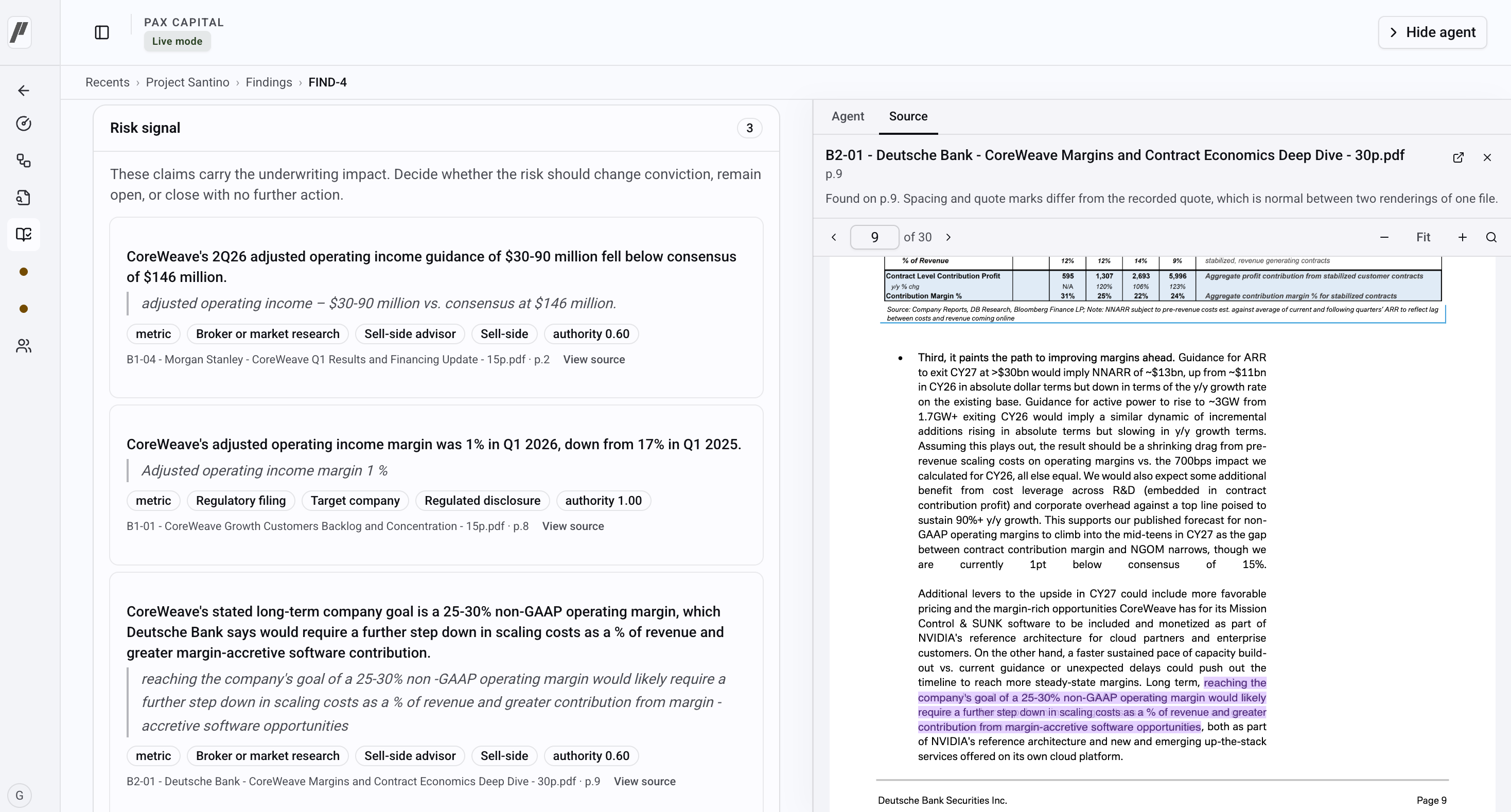This screenshot has width=1511, height=812.
Task: Switch to the Agent tab
Action: [848, 116]
